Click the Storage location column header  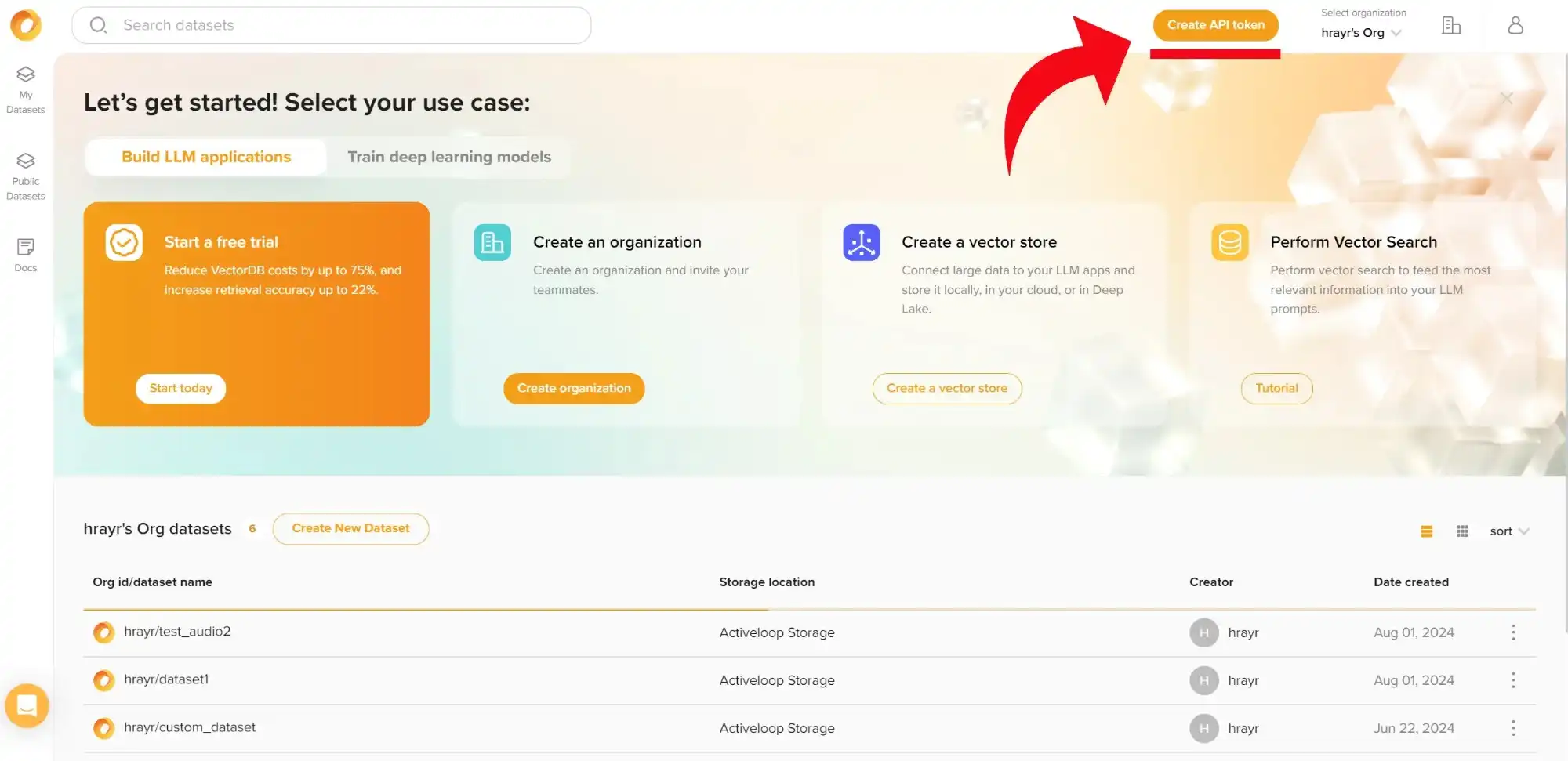pos(767,582)
